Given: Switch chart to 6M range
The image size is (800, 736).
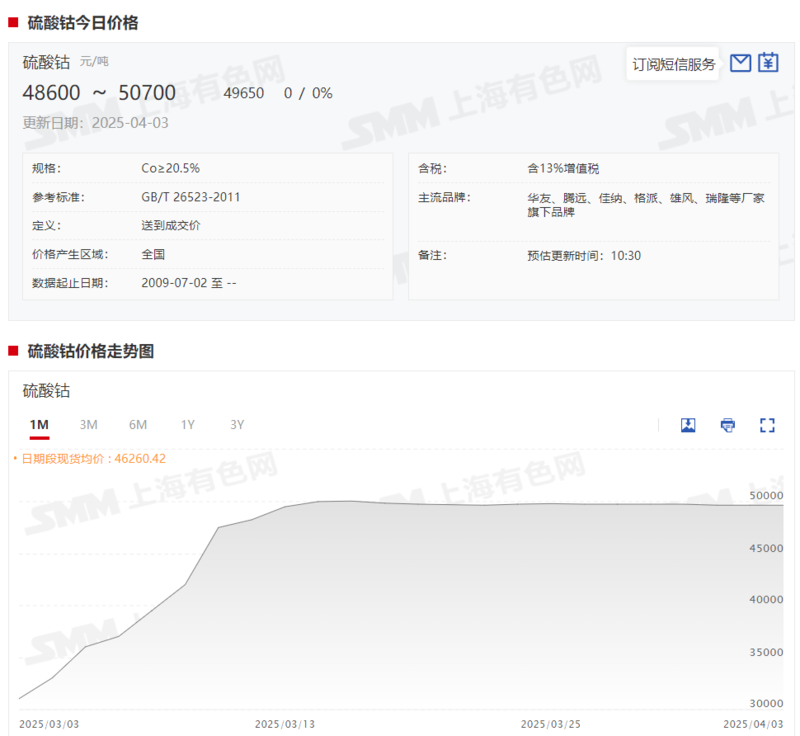Looking at the screenshot, I should pyautogui.click(x=138, y=425).
